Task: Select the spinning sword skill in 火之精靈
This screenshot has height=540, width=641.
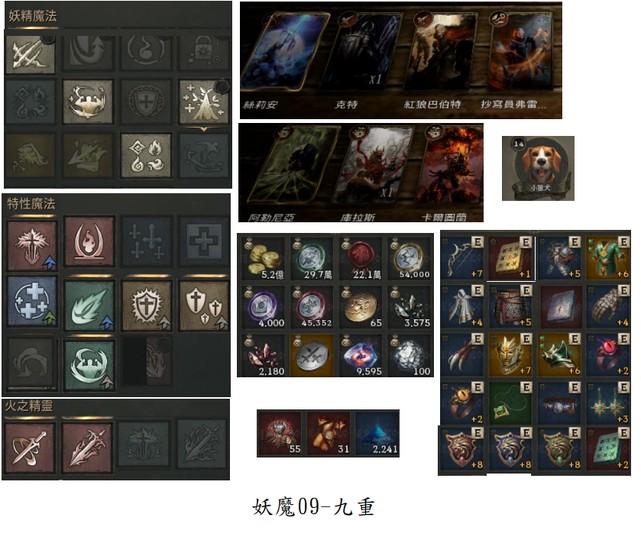Action: 30,448
